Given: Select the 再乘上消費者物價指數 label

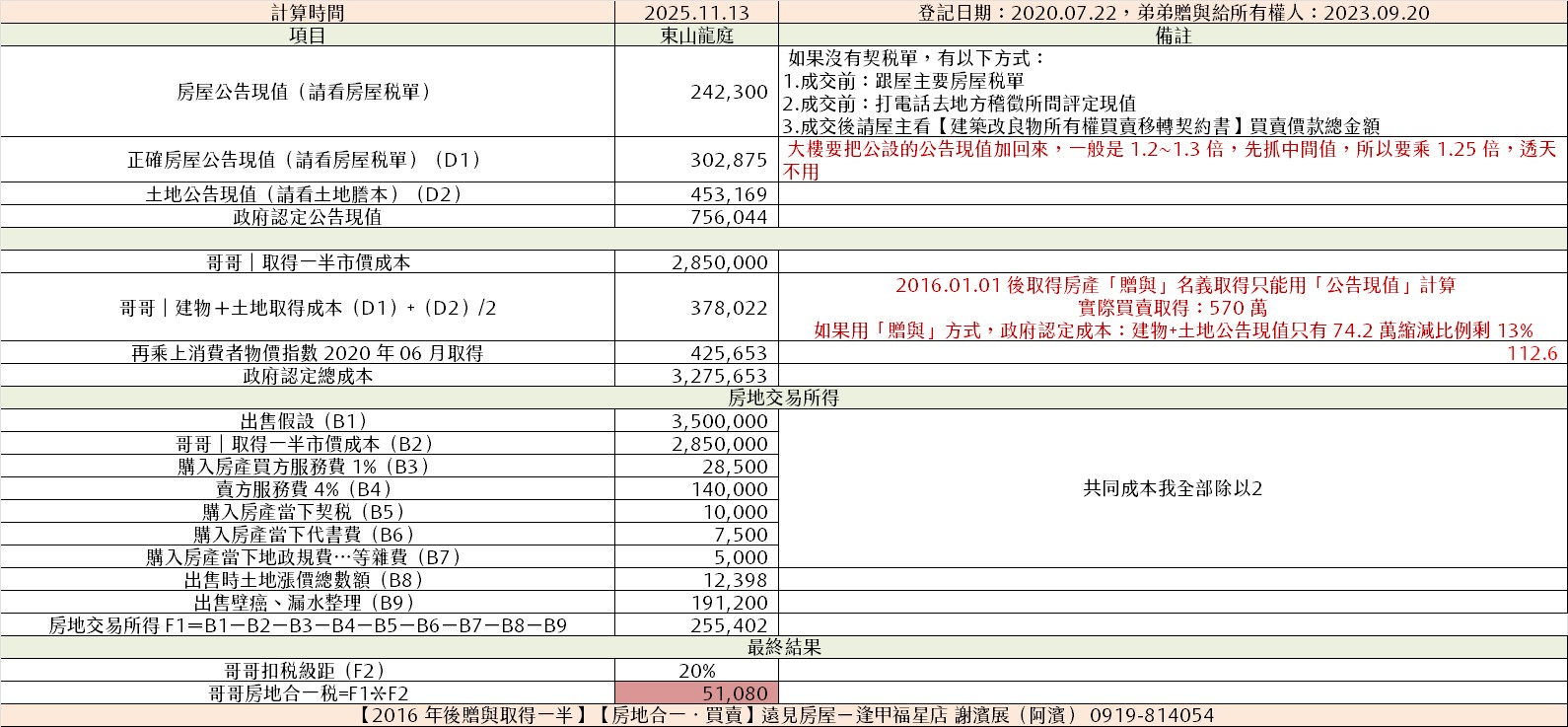Looking at the screenshot, I should coord(308,353).
